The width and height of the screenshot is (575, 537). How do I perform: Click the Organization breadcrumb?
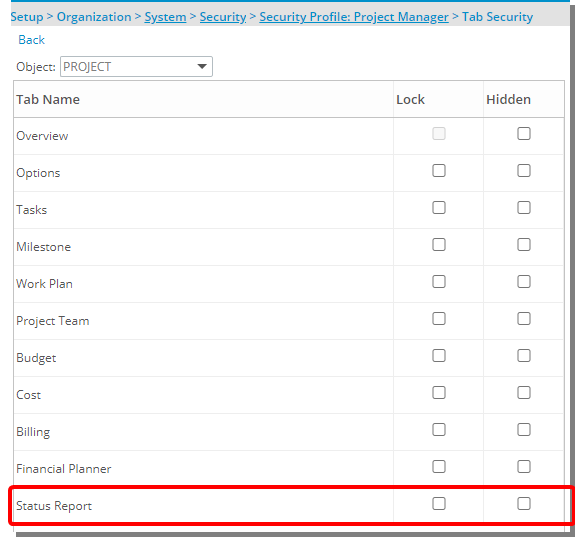tap(94, 17)
